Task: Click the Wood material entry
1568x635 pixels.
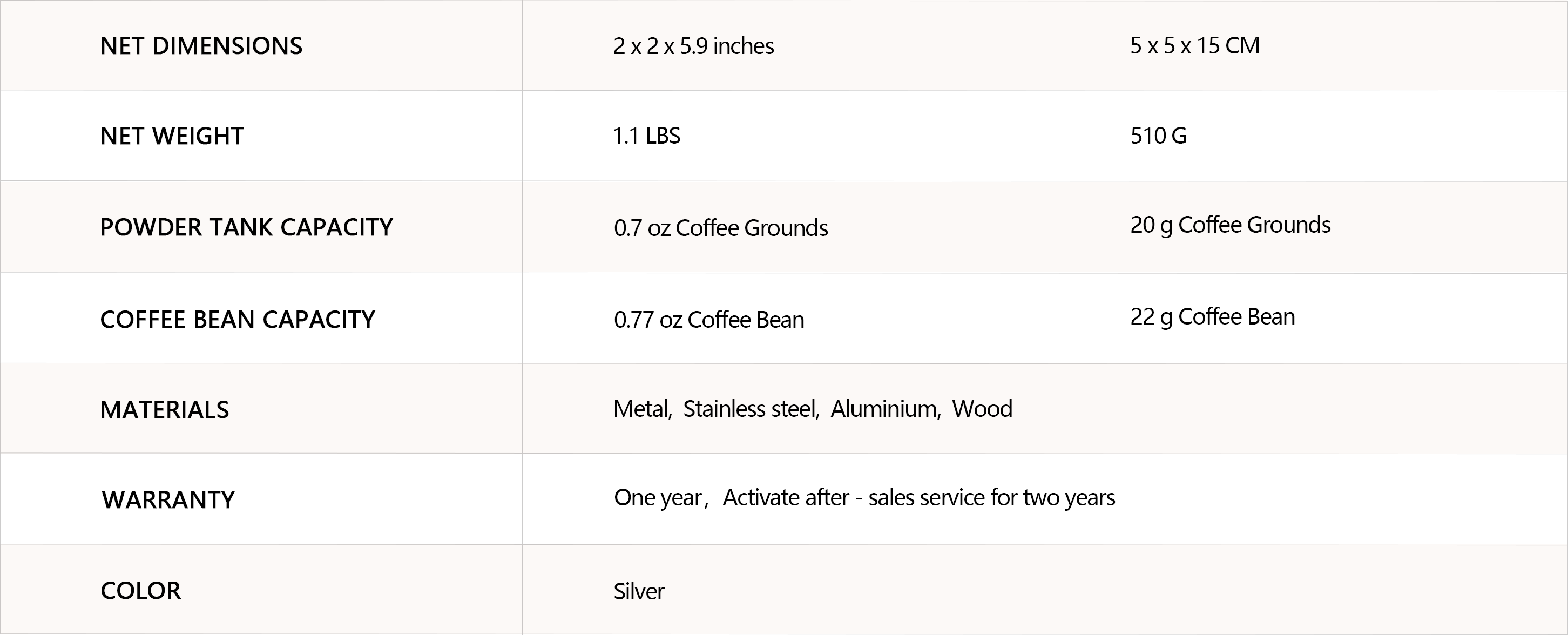Action: click(982, 409)
